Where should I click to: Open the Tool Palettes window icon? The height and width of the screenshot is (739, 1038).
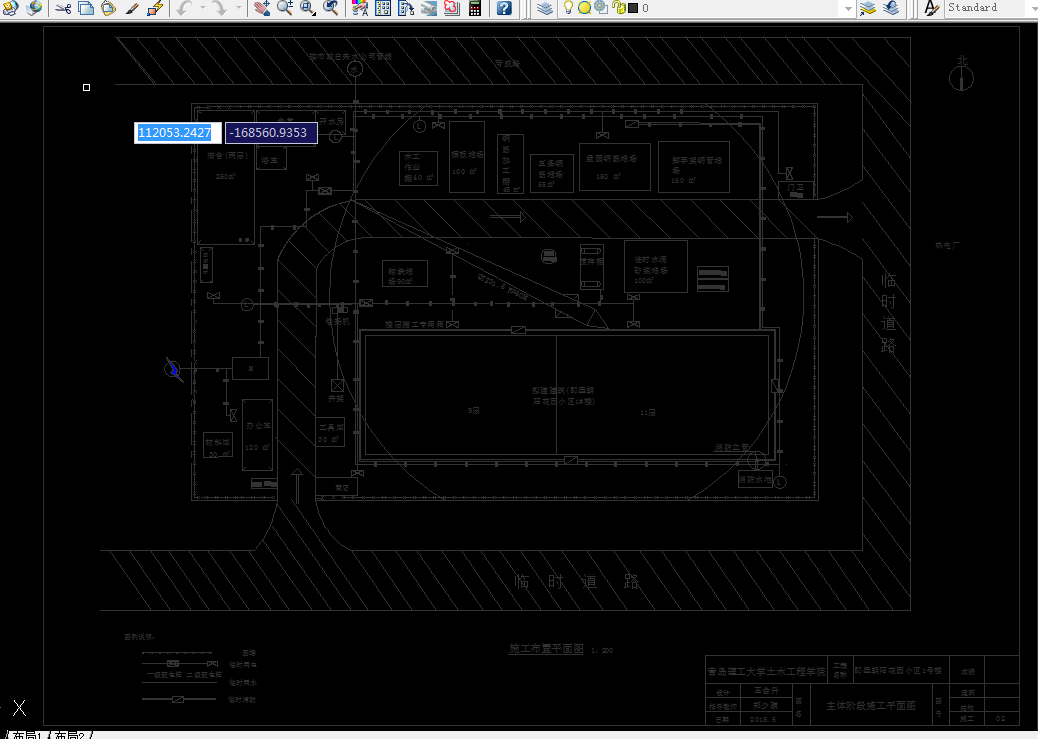pyautogui.click(x=406, y=8)
